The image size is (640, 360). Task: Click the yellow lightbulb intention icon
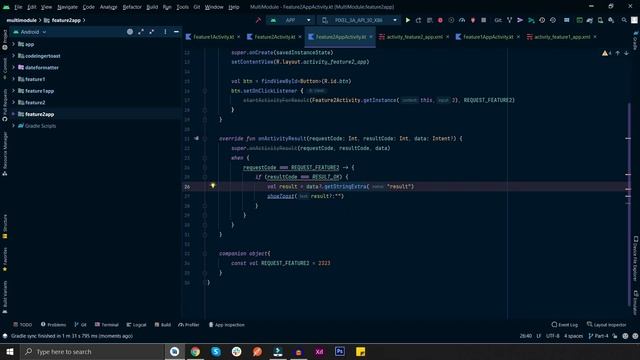[x=213, y=186]
